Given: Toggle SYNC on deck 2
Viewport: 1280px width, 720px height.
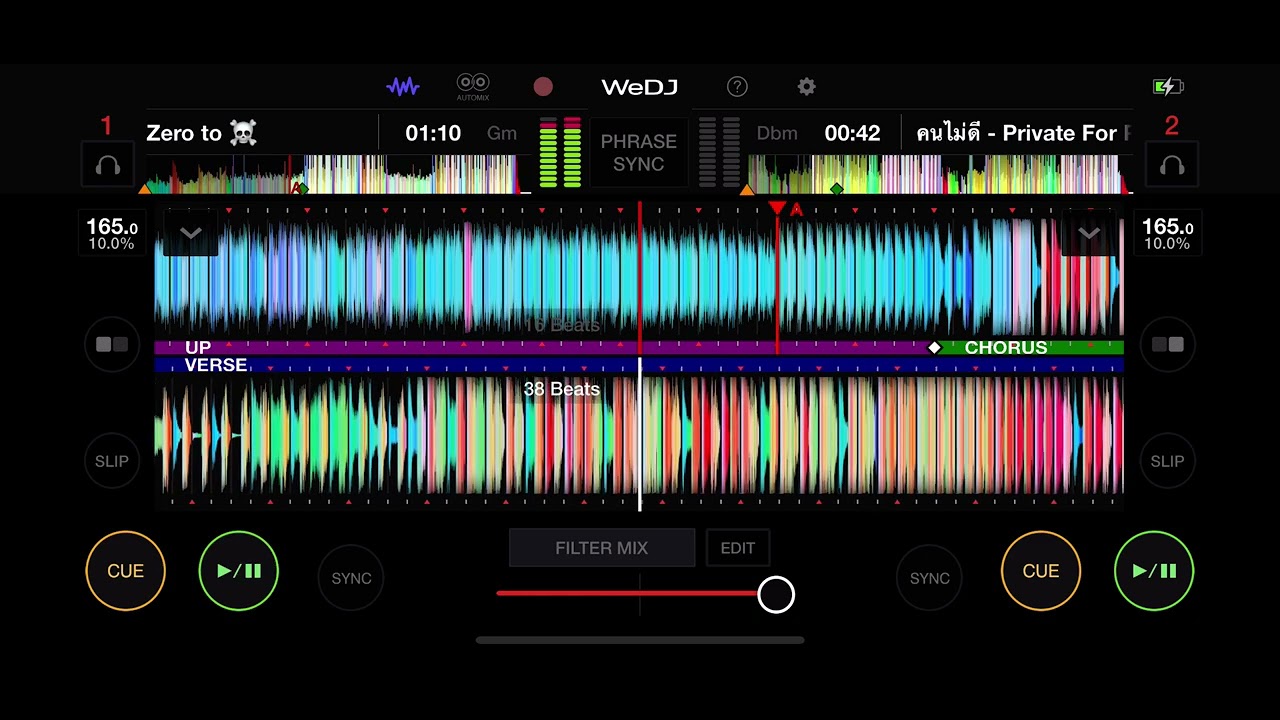Looking at the screenshot, I should click(929, 578).
